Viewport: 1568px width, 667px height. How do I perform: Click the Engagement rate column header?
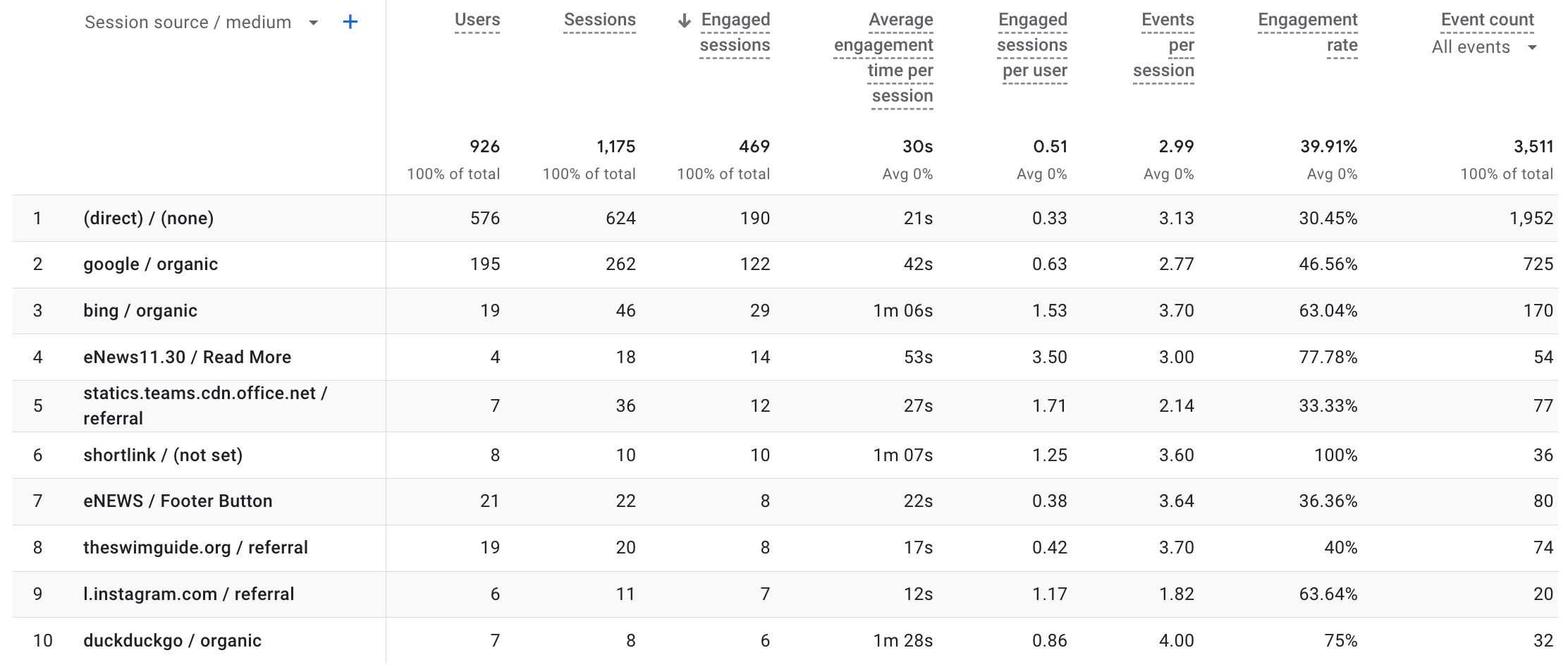click(x=1308, y=32)
